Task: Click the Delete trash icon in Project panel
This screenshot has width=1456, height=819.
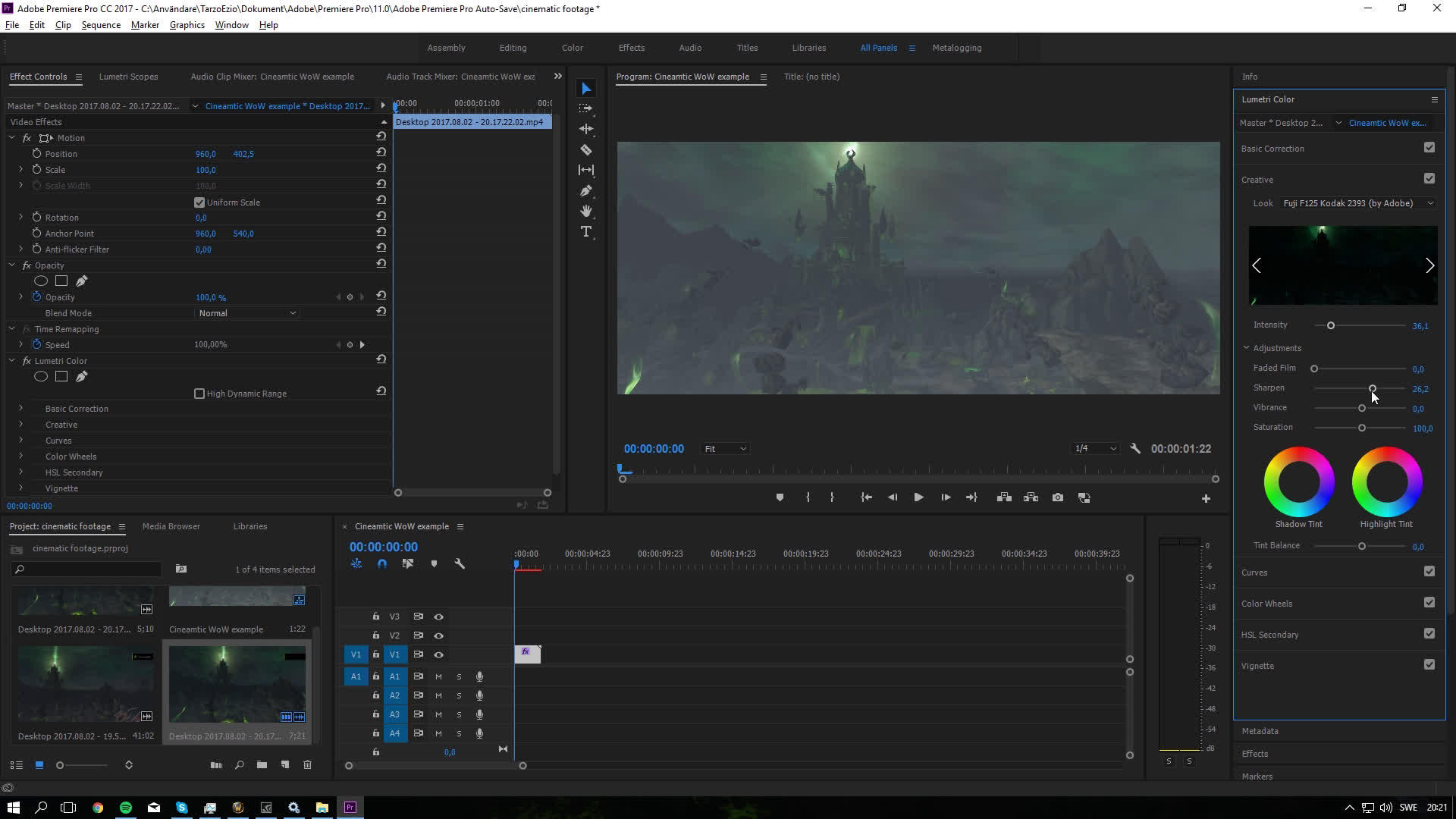Action: [307, 764]
